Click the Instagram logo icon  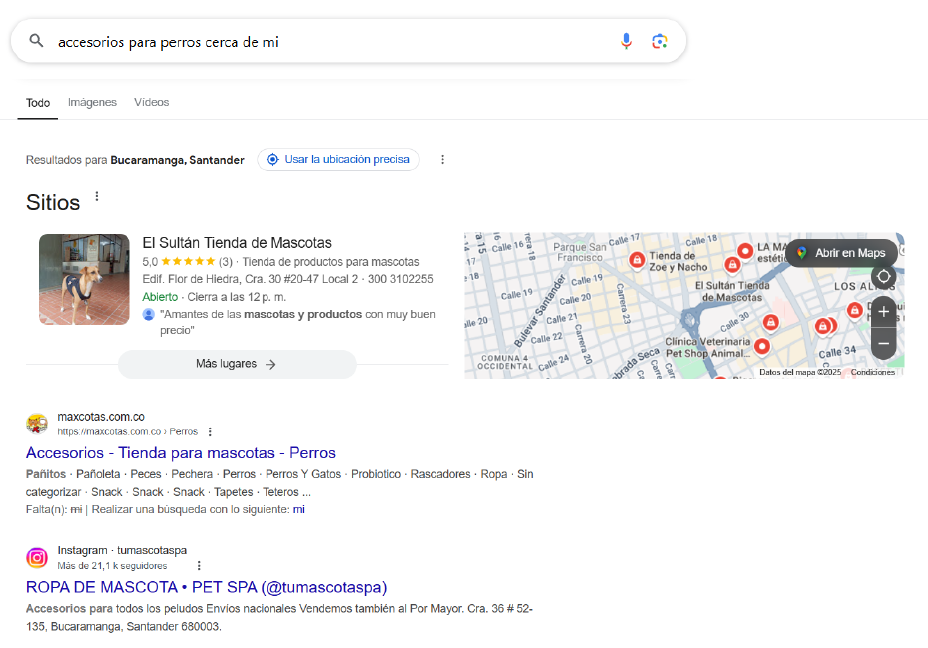tap(37, 557)
